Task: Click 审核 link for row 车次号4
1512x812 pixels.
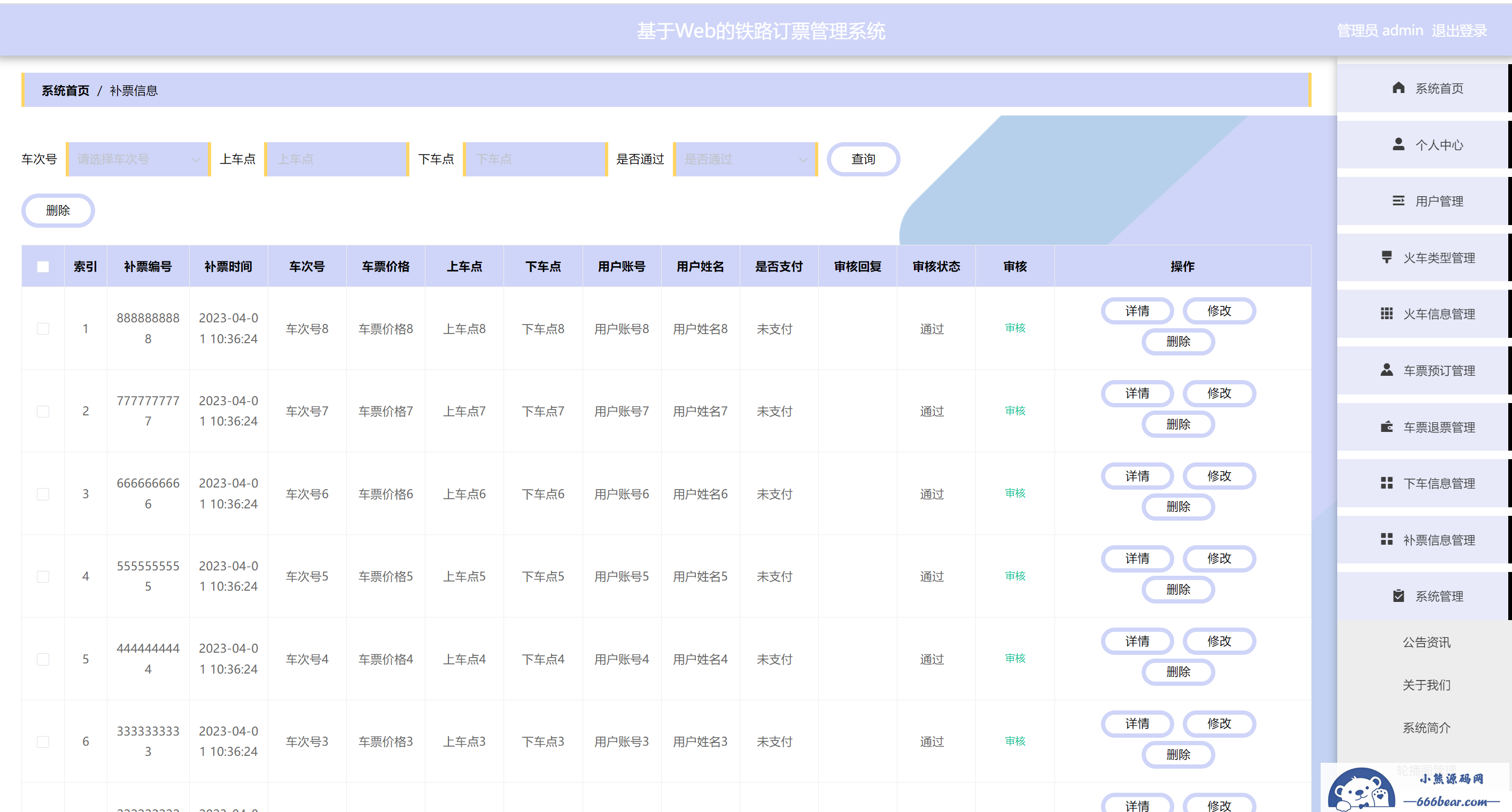Action: tap(1015, 658)
